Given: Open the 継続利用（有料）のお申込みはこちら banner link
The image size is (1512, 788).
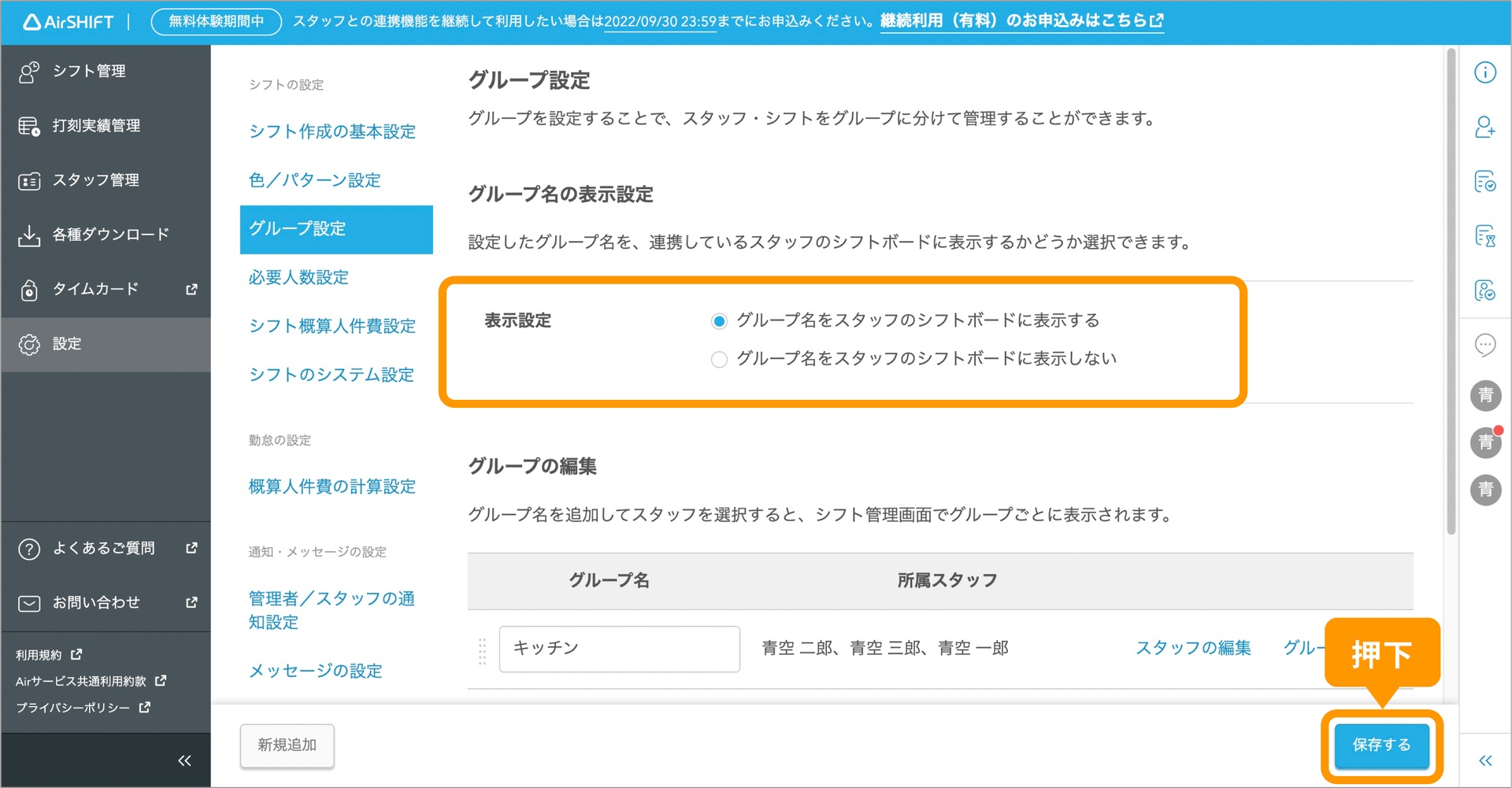Looking at the screenshot, I should click(1016, 21).
